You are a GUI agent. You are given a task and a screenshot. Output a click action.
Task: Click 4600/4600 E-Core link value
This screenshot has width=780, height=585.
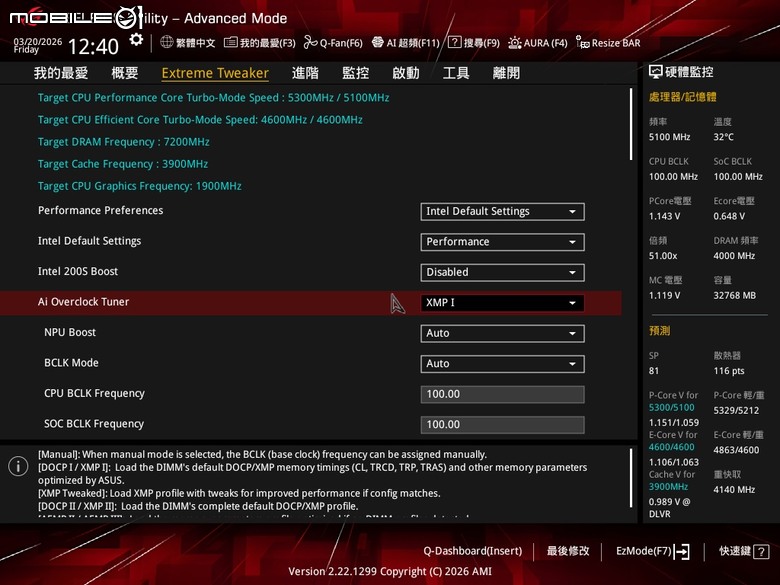coord(672,447)
